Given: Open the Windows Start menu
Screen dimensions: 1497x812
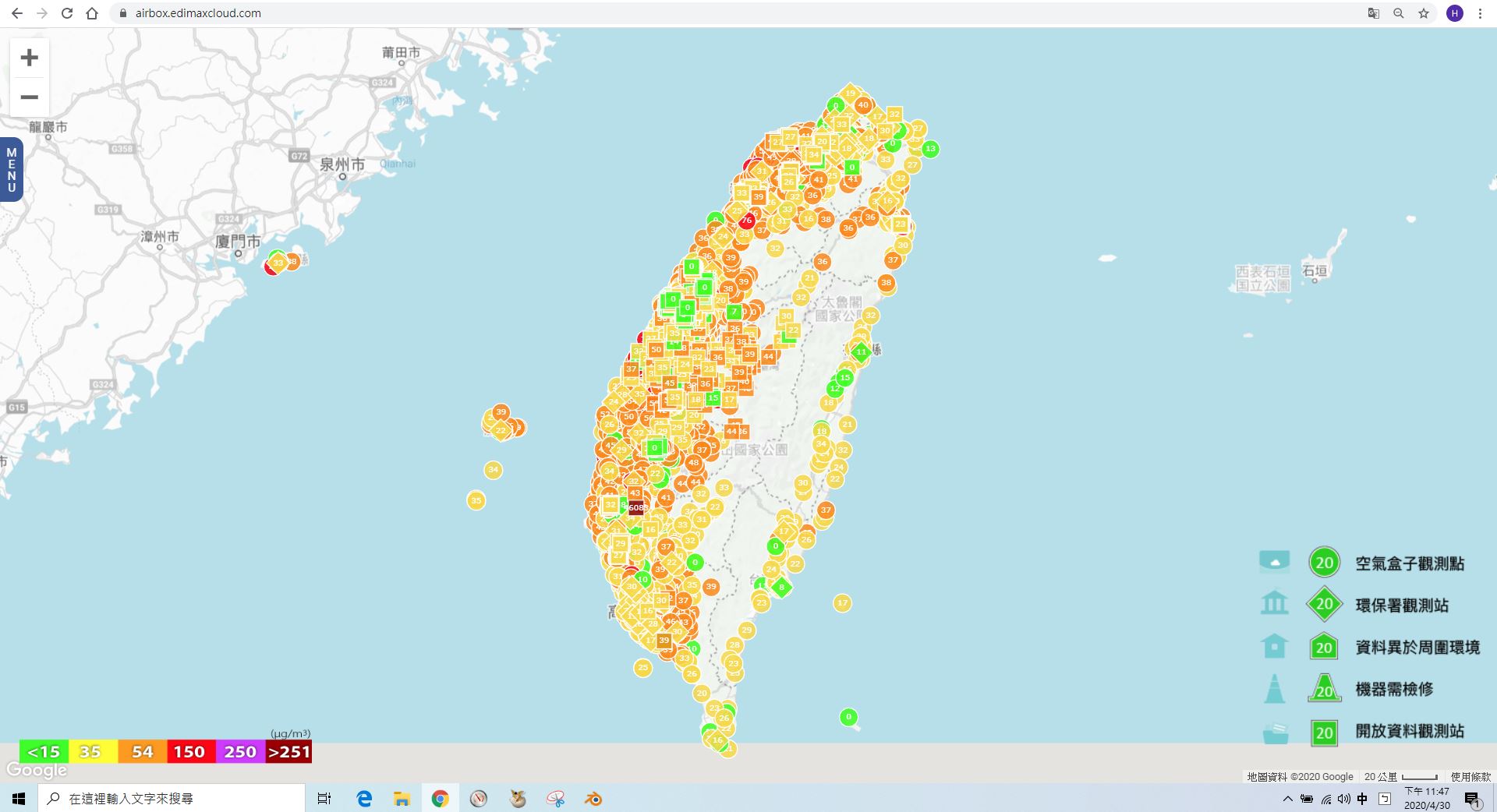Looking at the screenshot, I should tap(19, 798).
